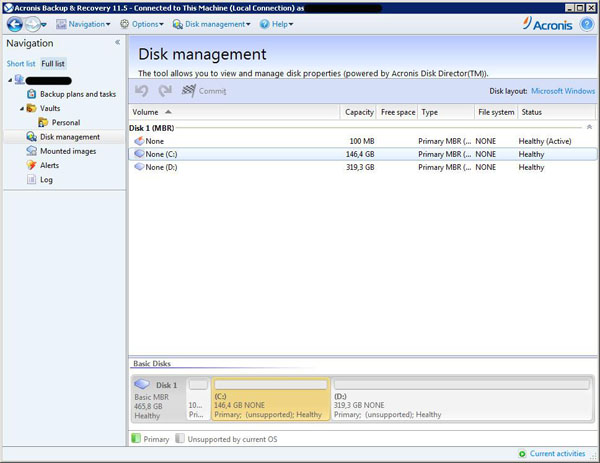Select the None (C:) volume row
Image resolution: width=600 pixels, height=463 pixels.
[x=363, y=154]
